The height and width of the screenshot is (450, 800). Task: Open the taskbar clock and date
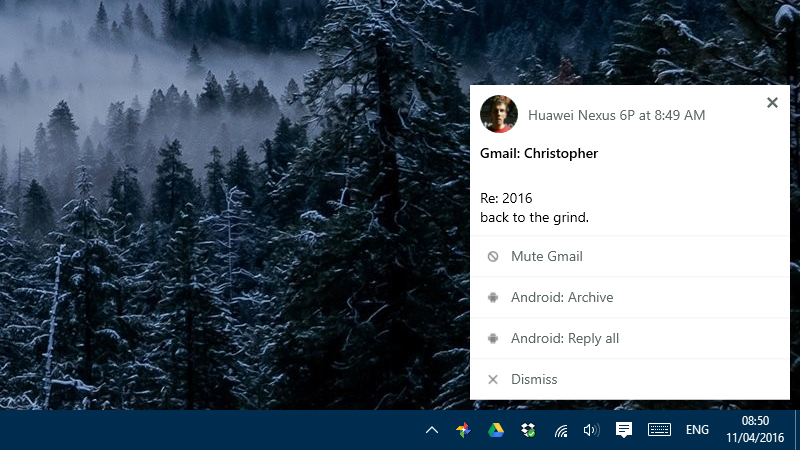pyautogui.click(x=755, y=429)
